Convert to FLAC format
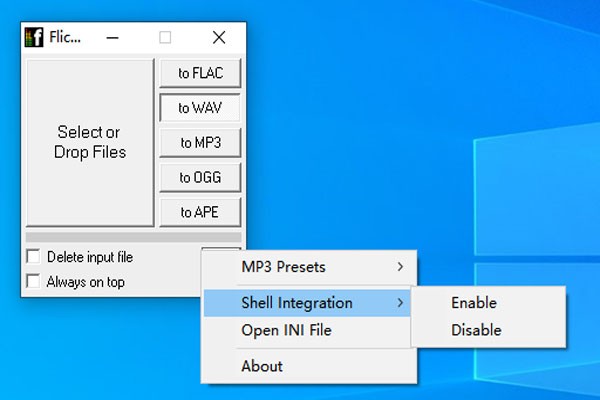600x400 pixels. point(200,73)
